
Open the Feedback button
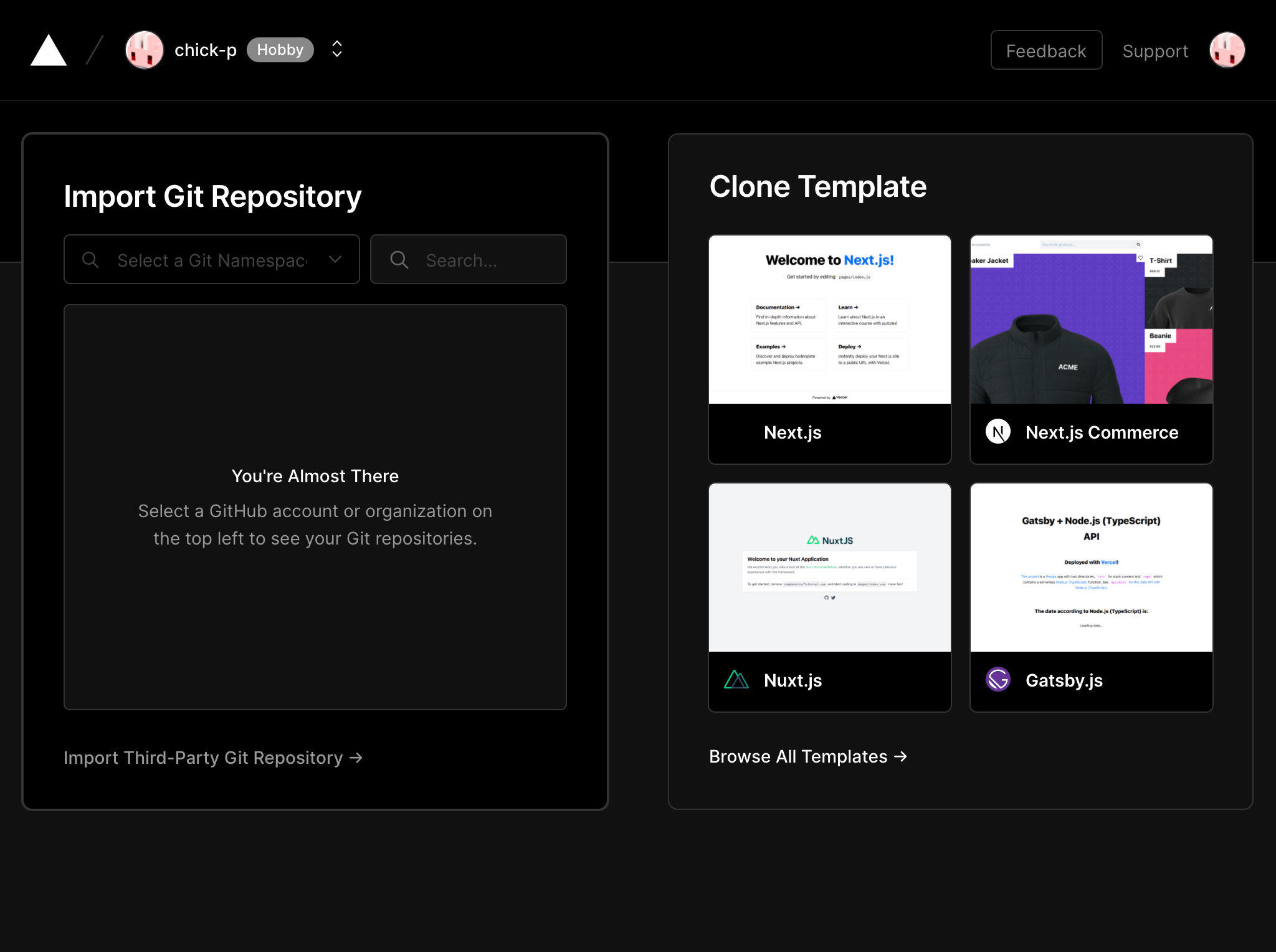pyautogui.click(x=1046, y=50)
